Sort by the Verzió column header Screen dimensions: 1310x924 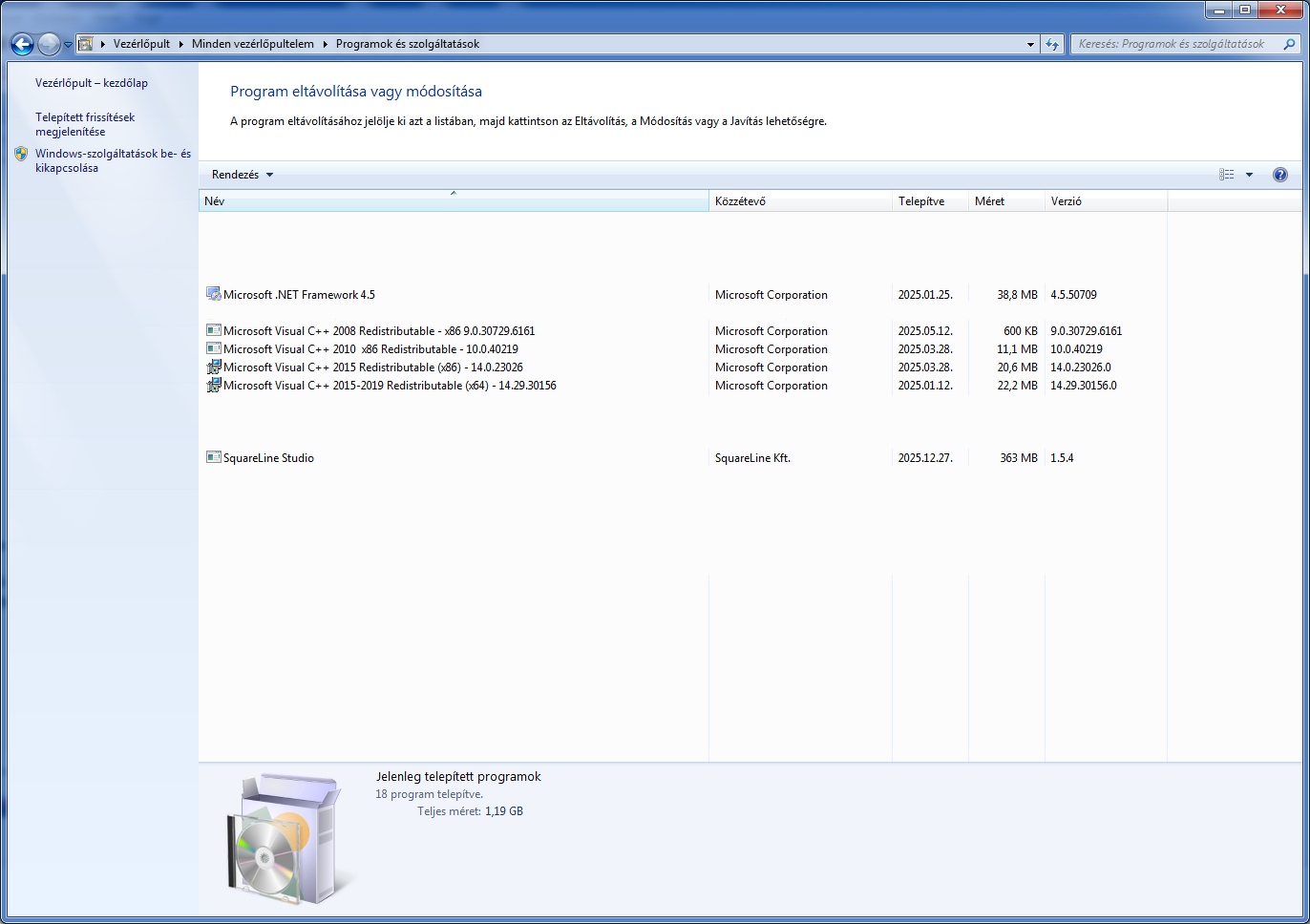click(1106, 201)
